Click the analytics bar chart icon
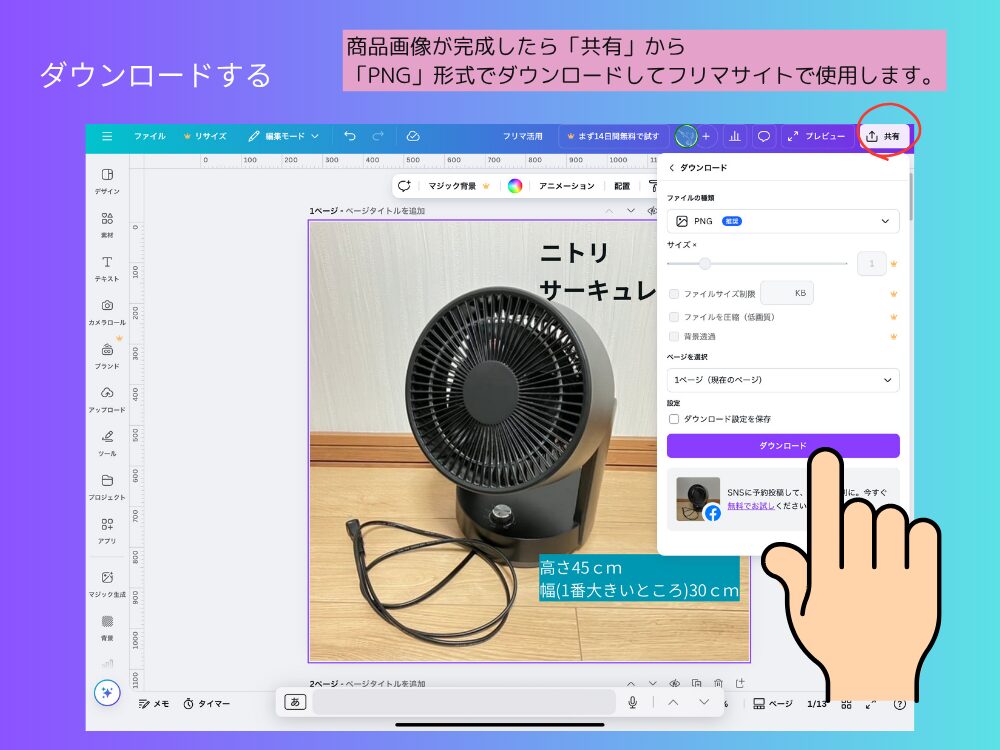The height and width of the screenshot is (750, 1000). click(x=735, y=136)
